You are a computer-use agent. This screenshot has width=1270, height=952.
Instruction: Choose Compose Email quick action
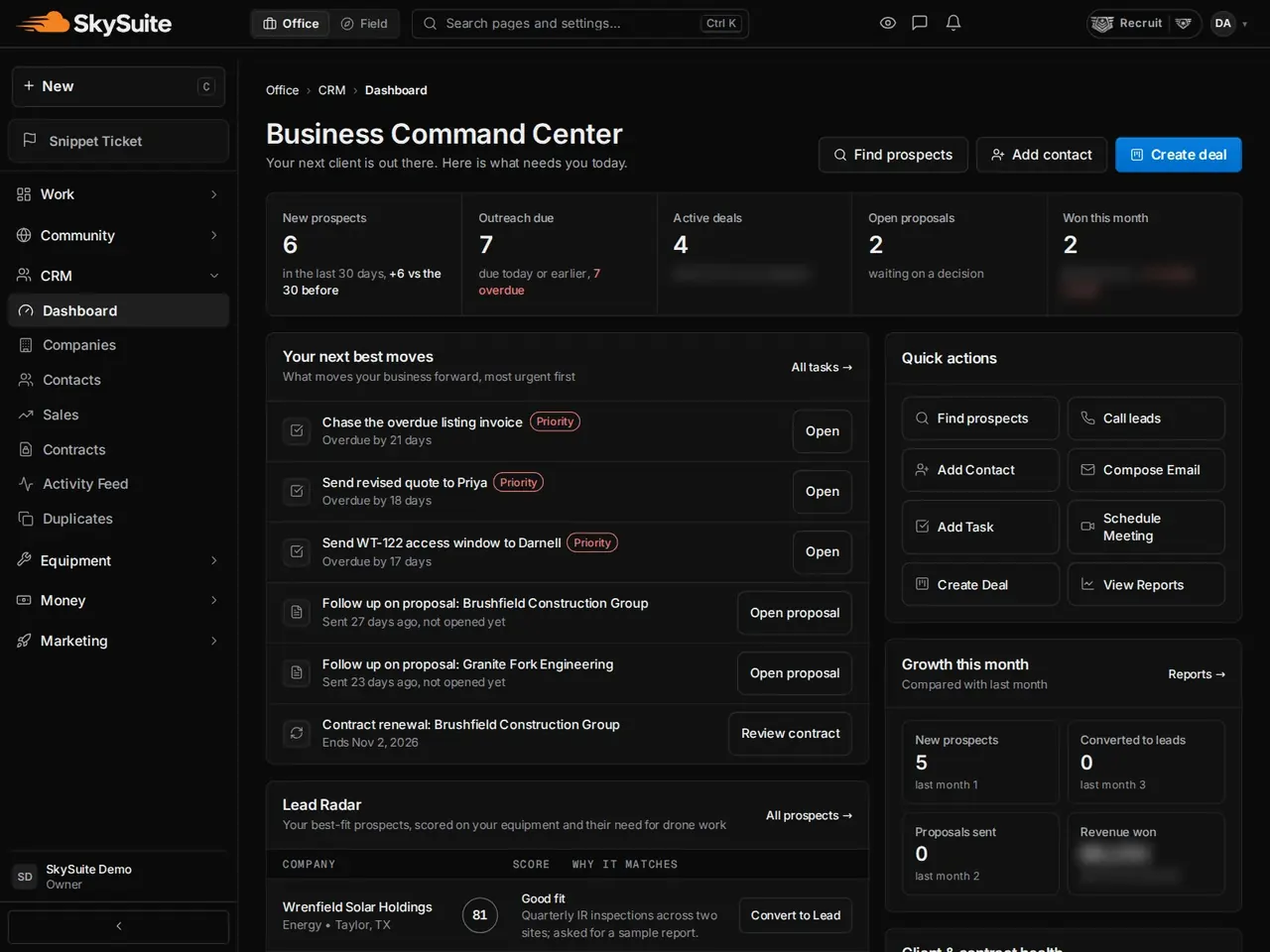point(1146,470)
